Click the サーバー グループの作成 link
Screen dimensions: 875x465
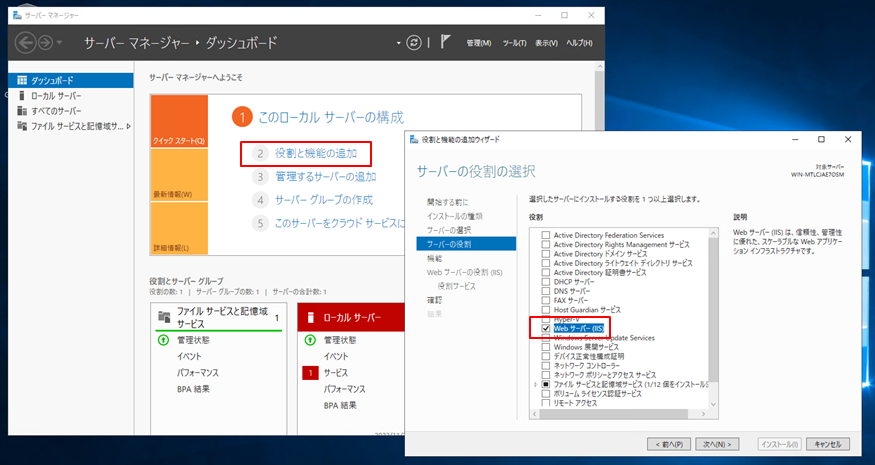point(324,200)
